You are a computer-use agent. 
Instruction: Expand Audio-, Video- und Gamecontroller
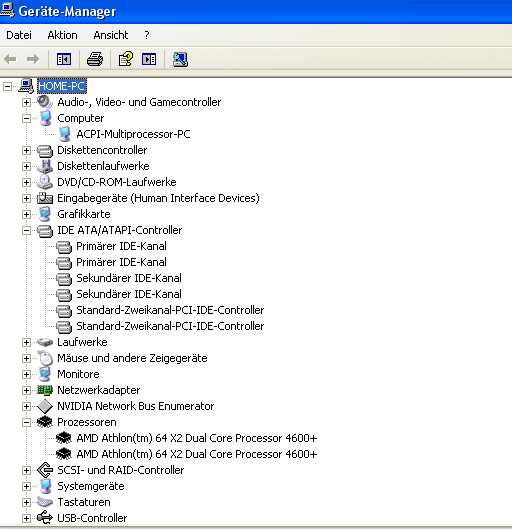(26, 103)
